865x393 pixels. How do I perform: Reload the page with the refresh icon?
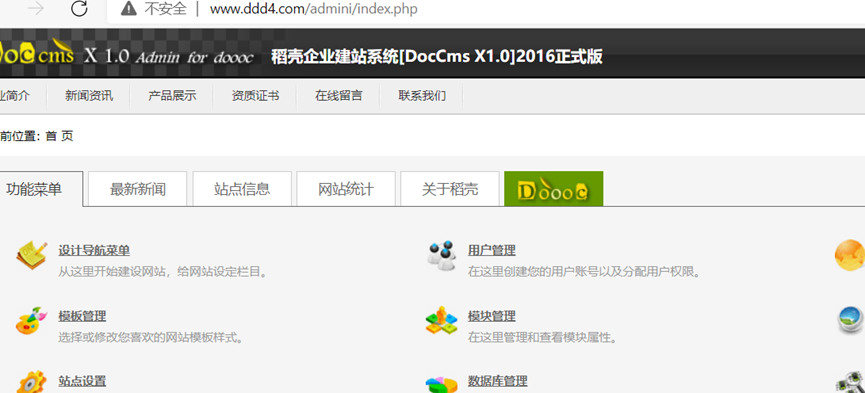tap(79, 9)
